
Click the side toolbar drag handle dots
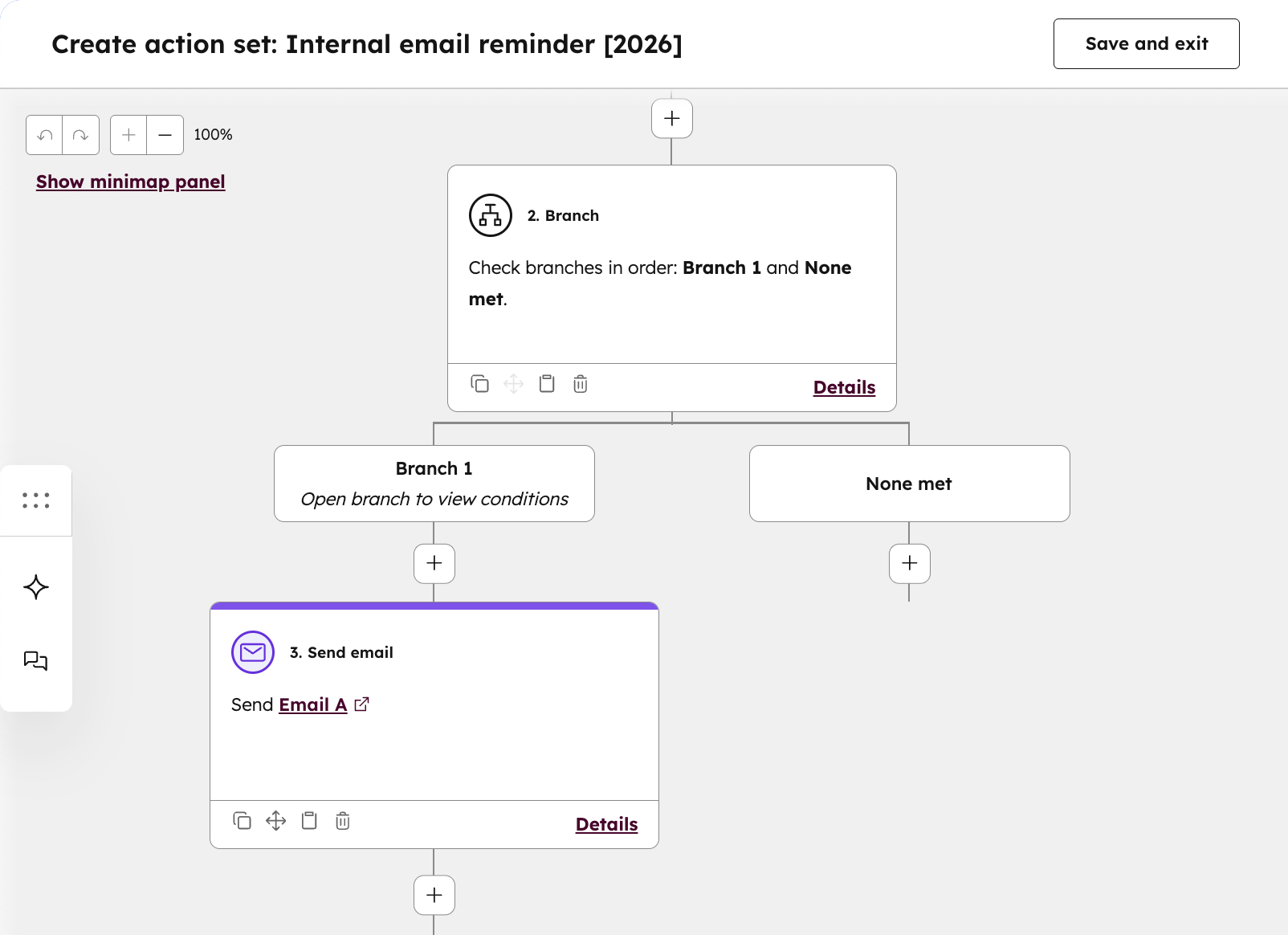tap(36, 500)
